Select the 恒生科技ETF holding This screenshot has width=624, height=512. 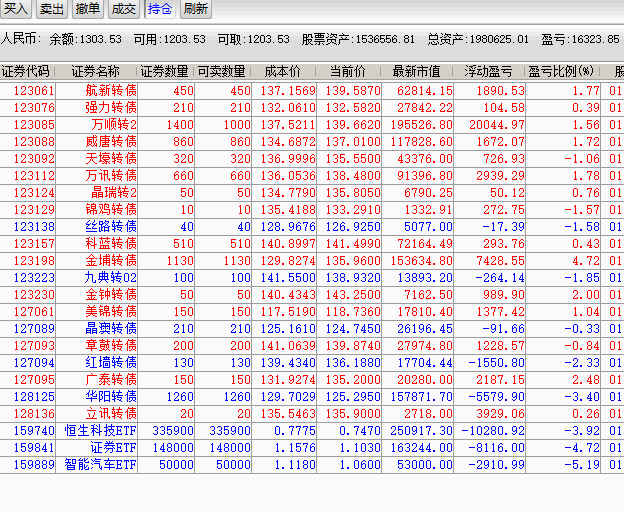coord(101,431)
